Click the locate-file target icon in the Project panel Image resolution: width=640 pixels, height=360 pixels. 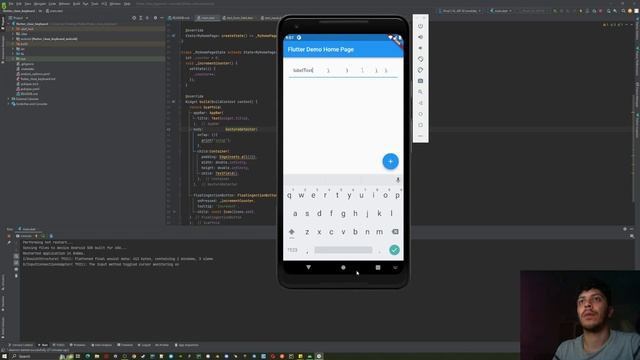134,18
